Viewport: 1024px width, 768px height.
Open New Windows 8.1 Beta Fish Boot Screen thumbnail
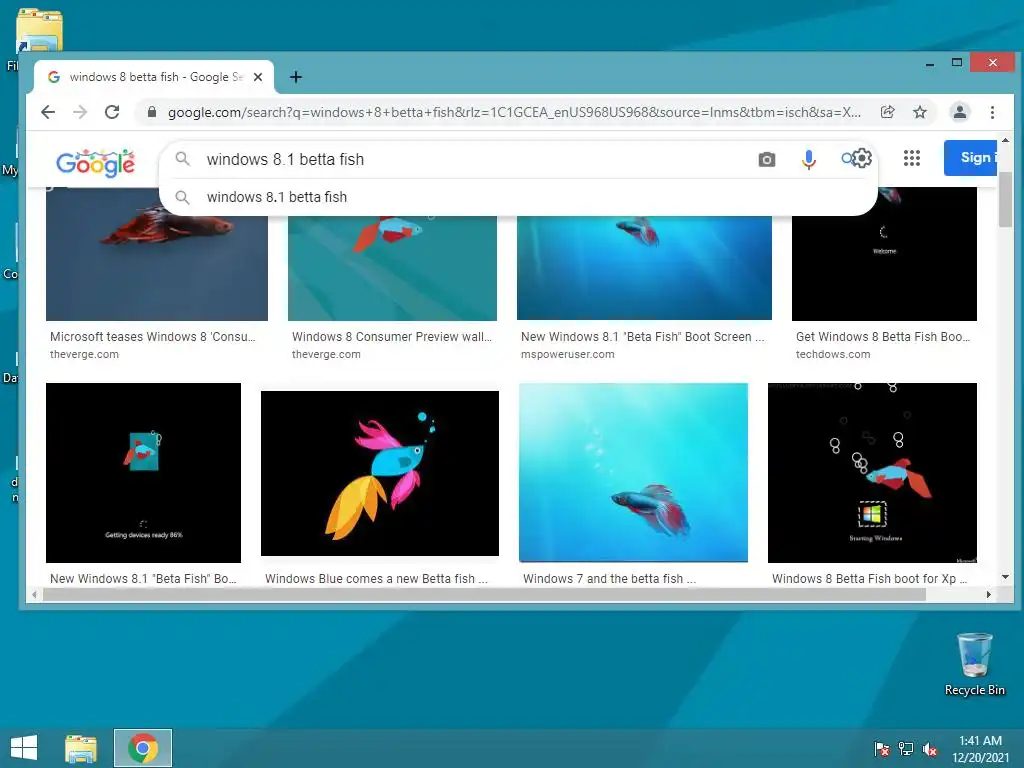coord(645,268)
